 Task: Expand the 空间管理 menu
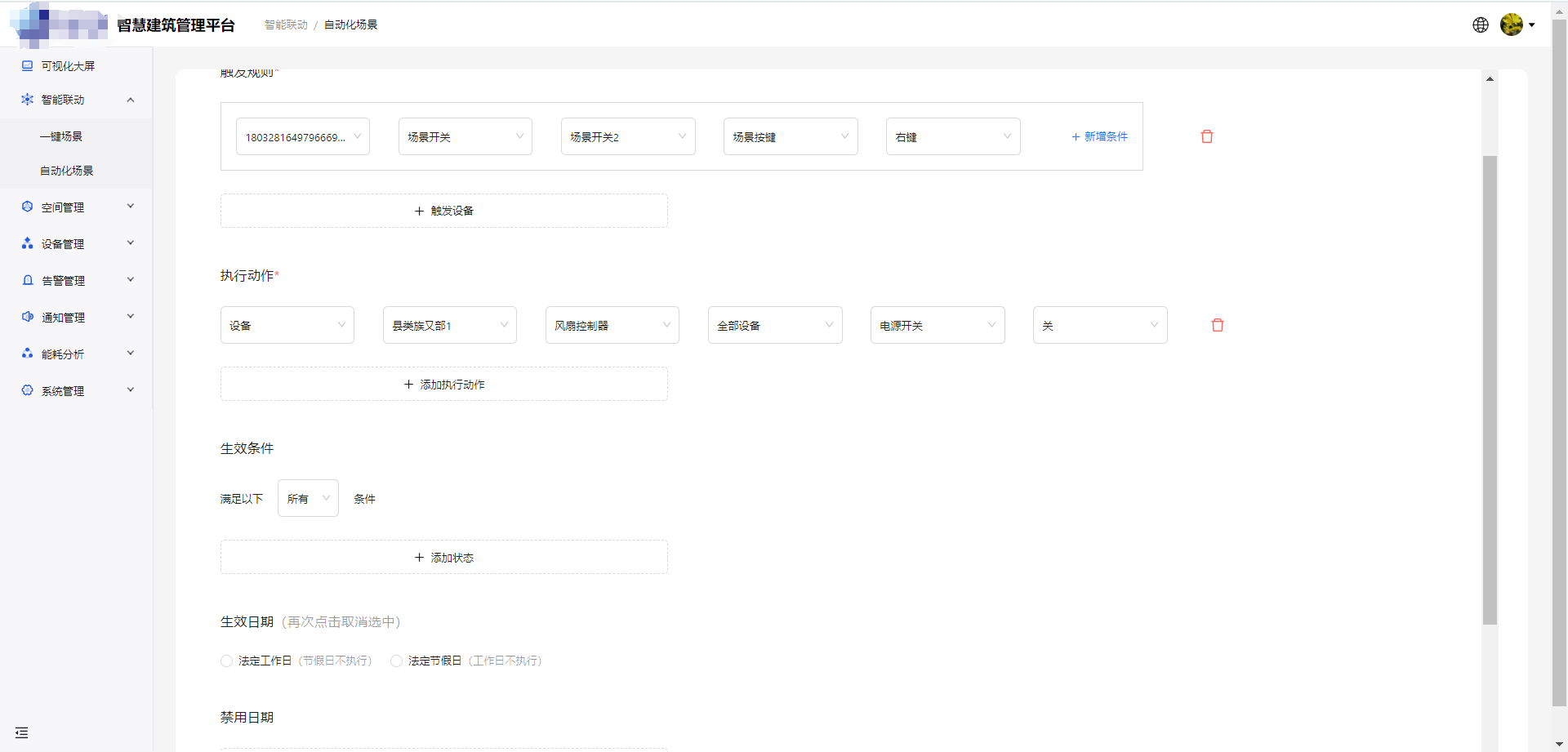click(x=76, y=207)
